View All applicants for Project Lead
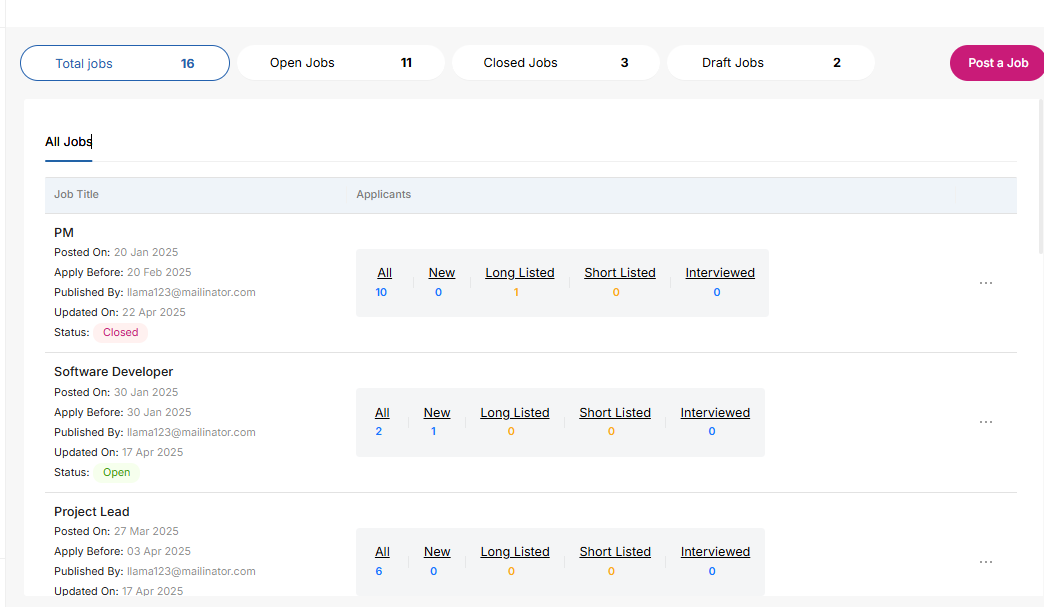 coord(382,552)
